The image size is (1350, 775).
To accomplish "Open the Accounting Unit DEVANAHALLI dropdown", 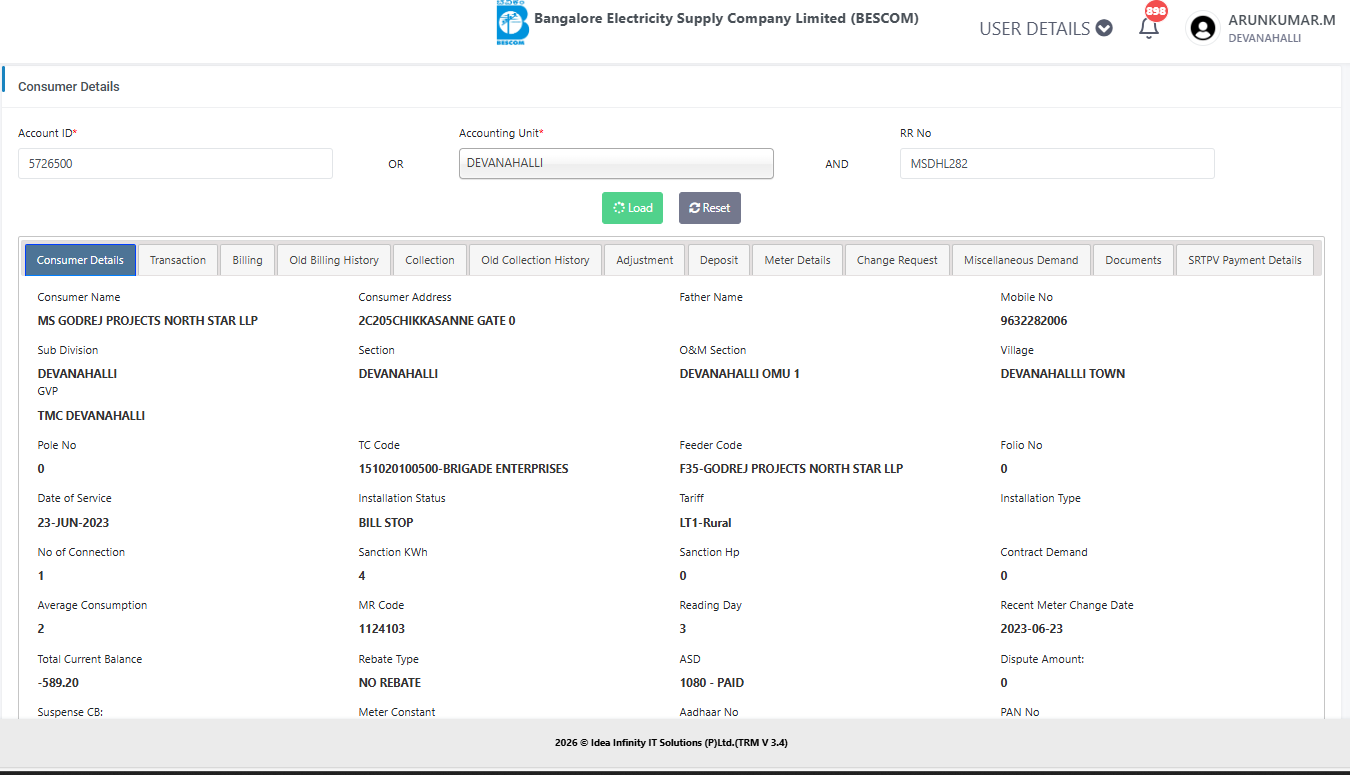I will 616,163.
